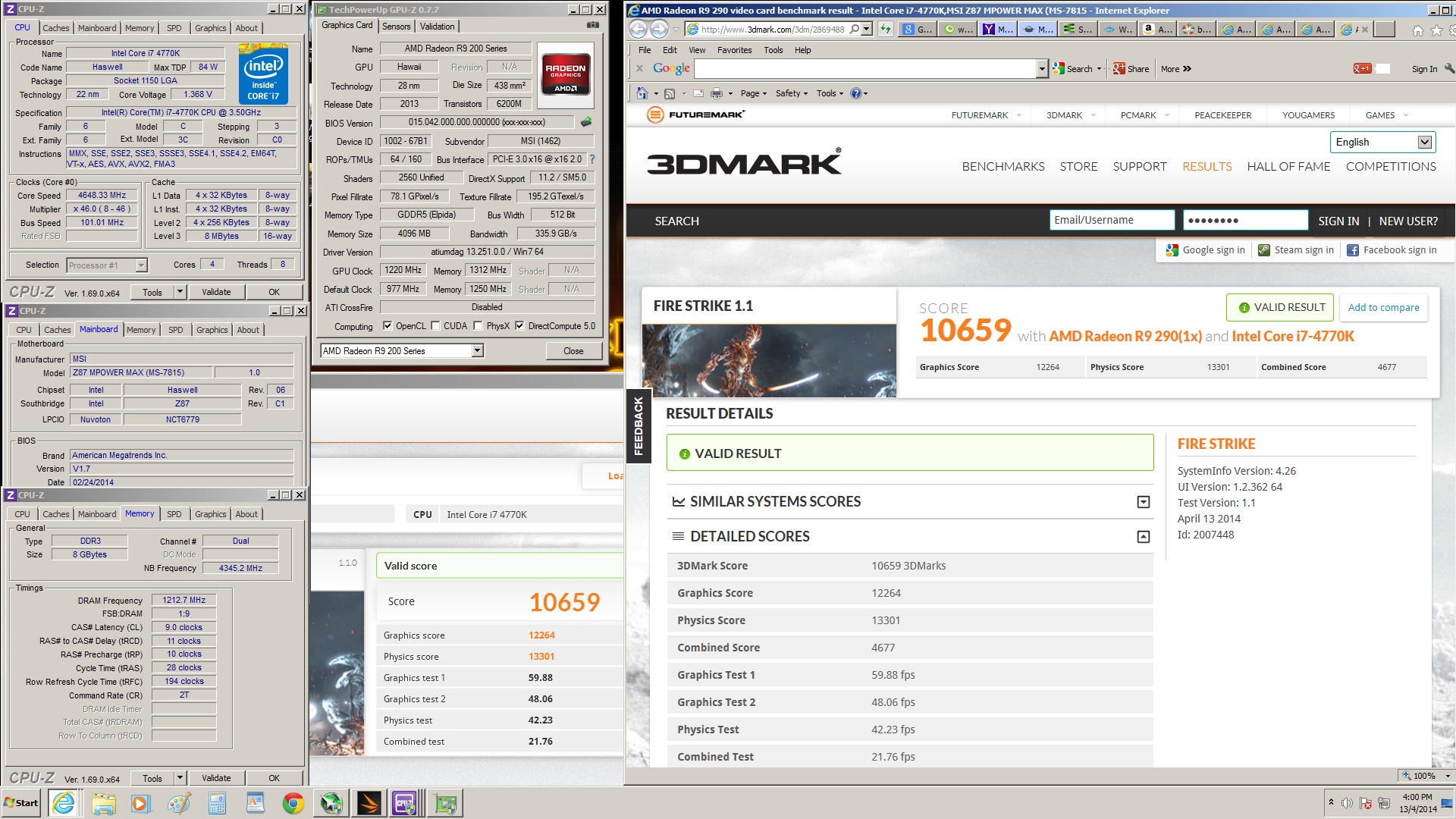Click the Google toolbar wrench settings icon
The height and width of the screenshot is (819, 1456).
[1449, 68]
